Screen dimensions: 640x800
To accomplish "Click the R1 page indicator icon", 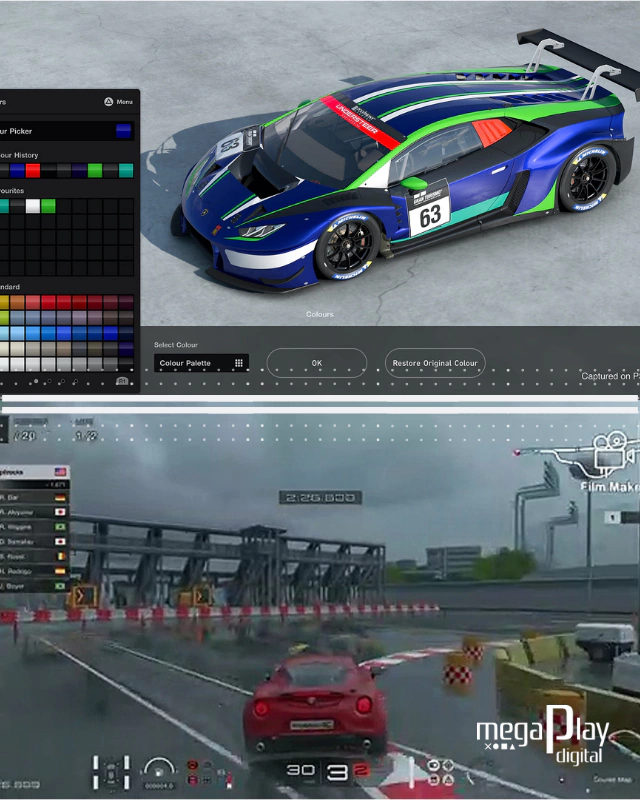I will [x=122, y=381].
